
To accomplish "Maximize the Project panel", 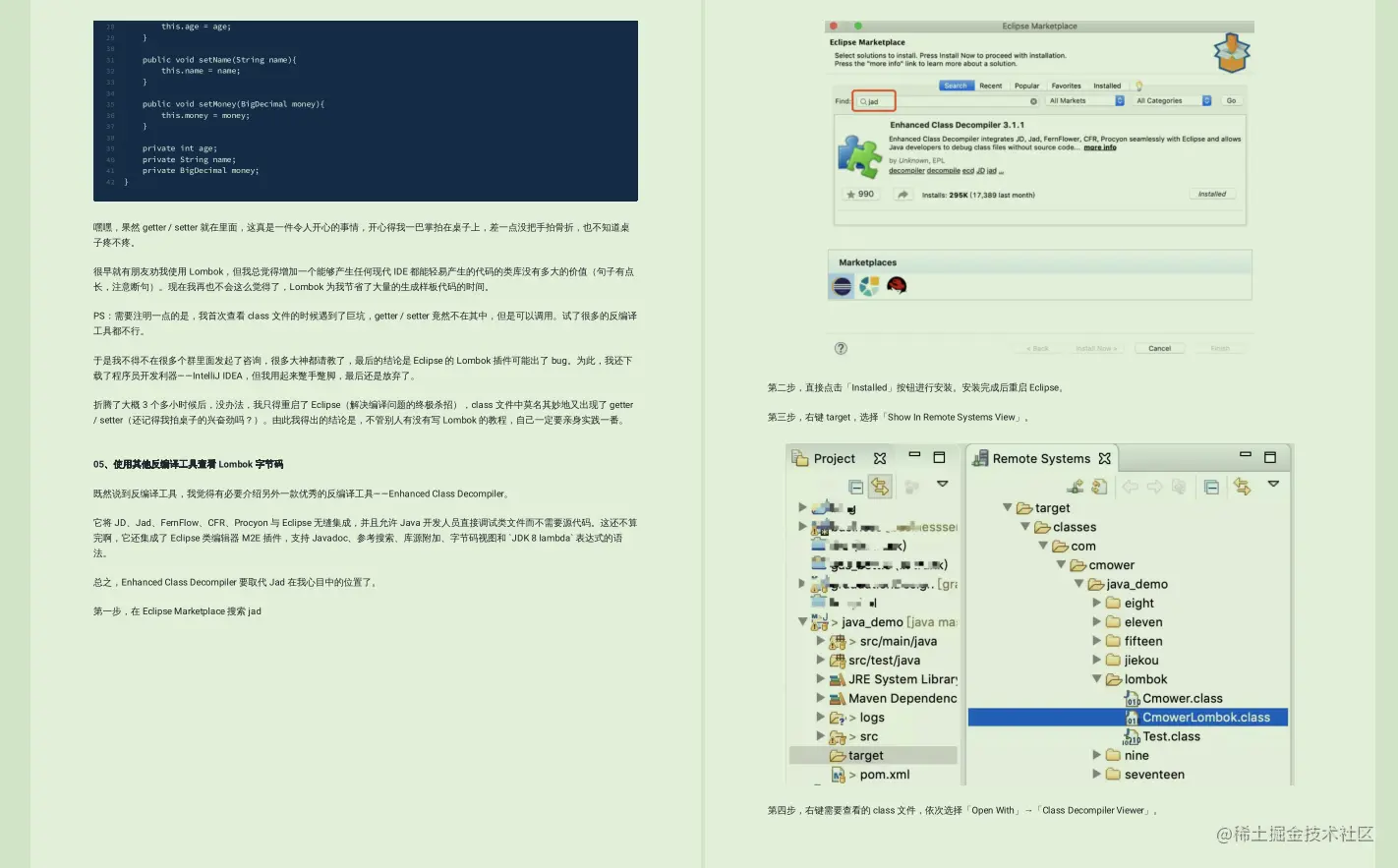I will point(939,457).
